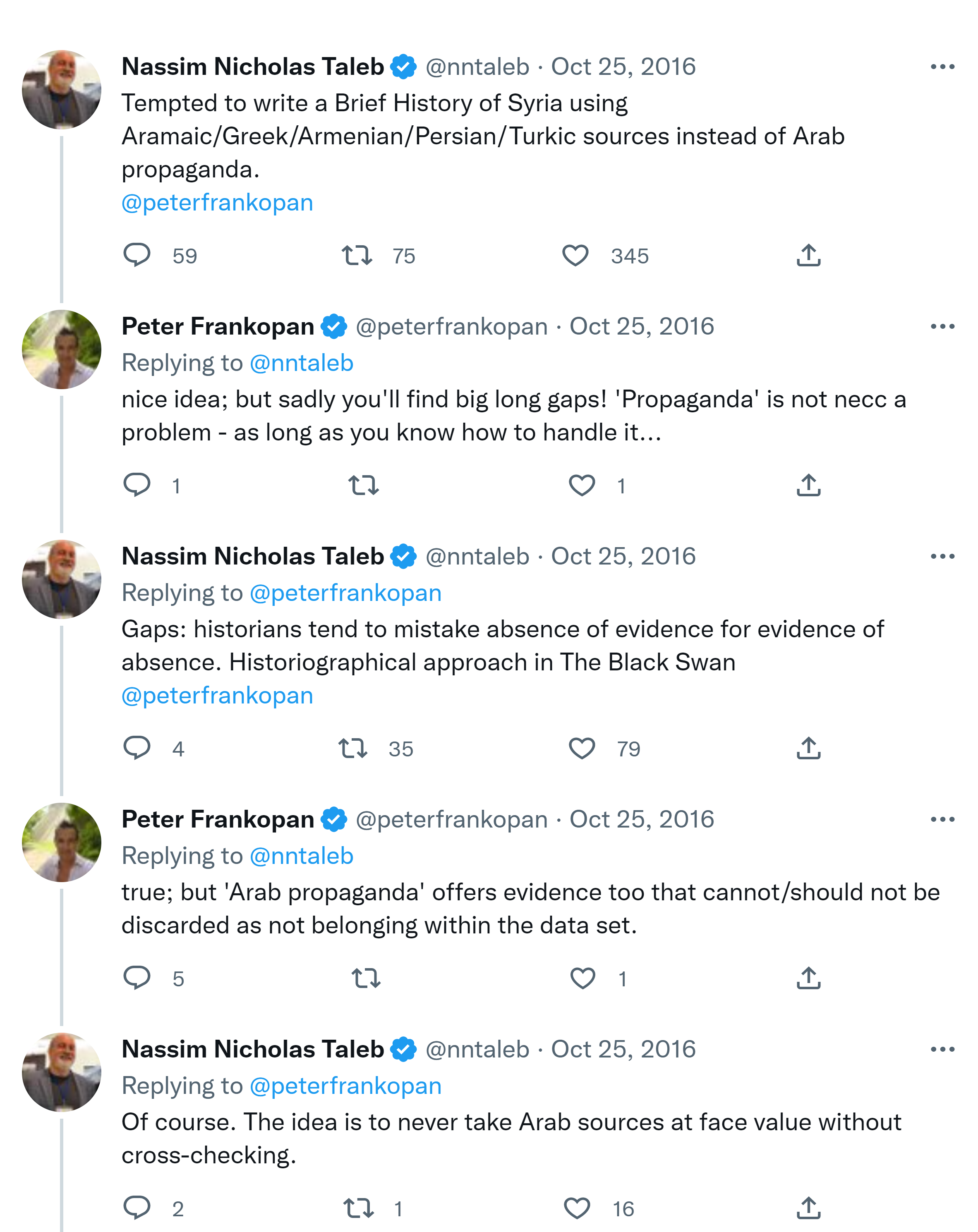Viewport: 978px width, 1232px height.
Task: Reply to Taleb's Brief History of Syria tweet
Action: pyautogui.click(x=137, y=255)
